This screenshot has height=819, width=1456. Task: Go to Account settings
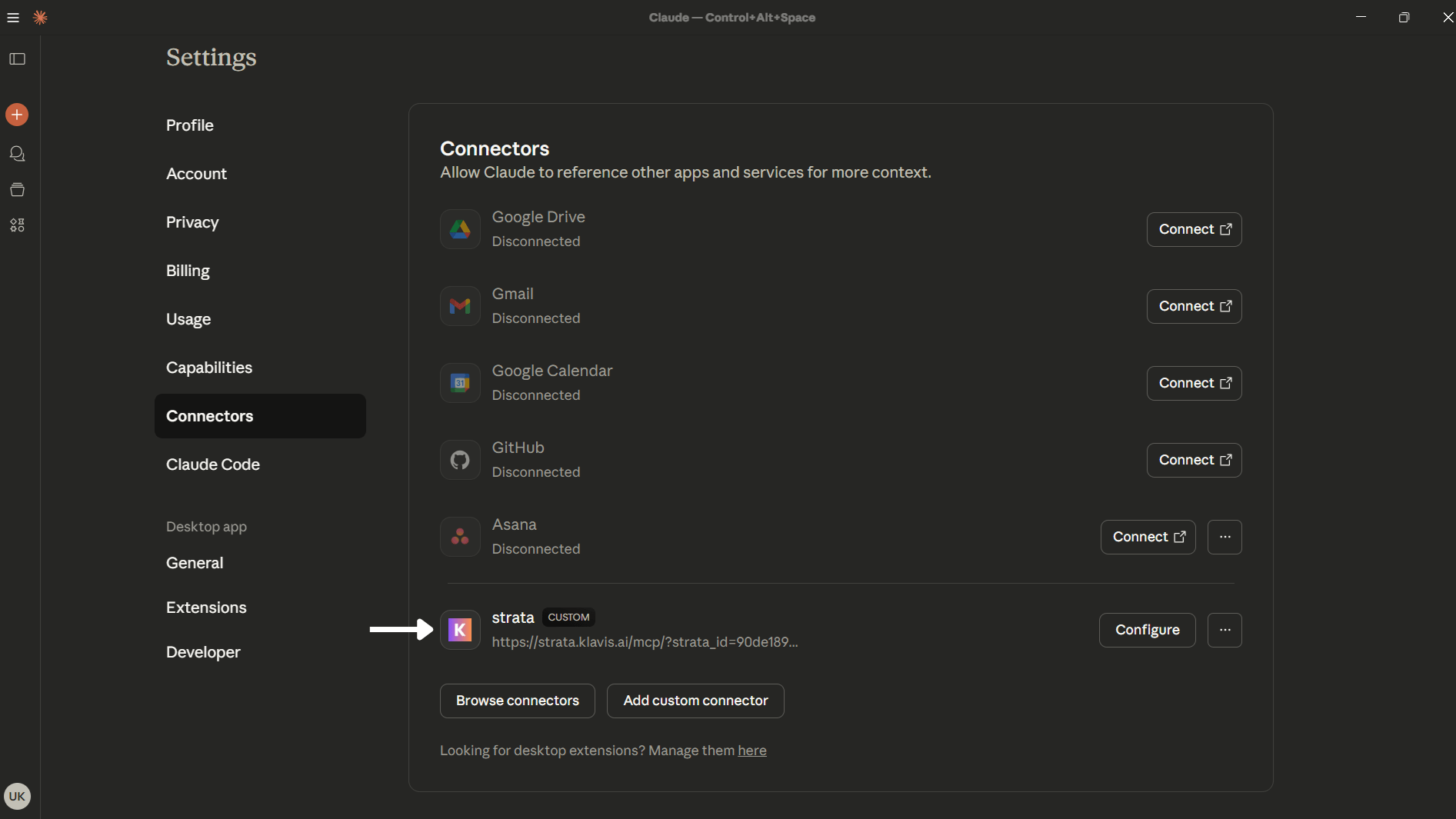tap(197, 174)
